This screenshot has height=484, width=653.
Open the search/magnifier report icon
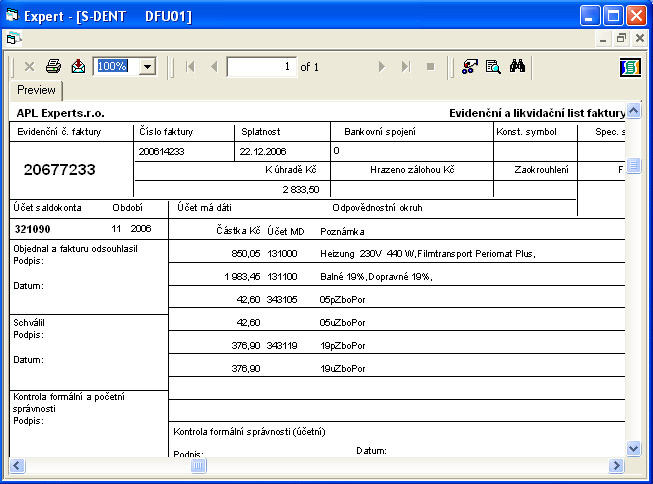point(493,66)
